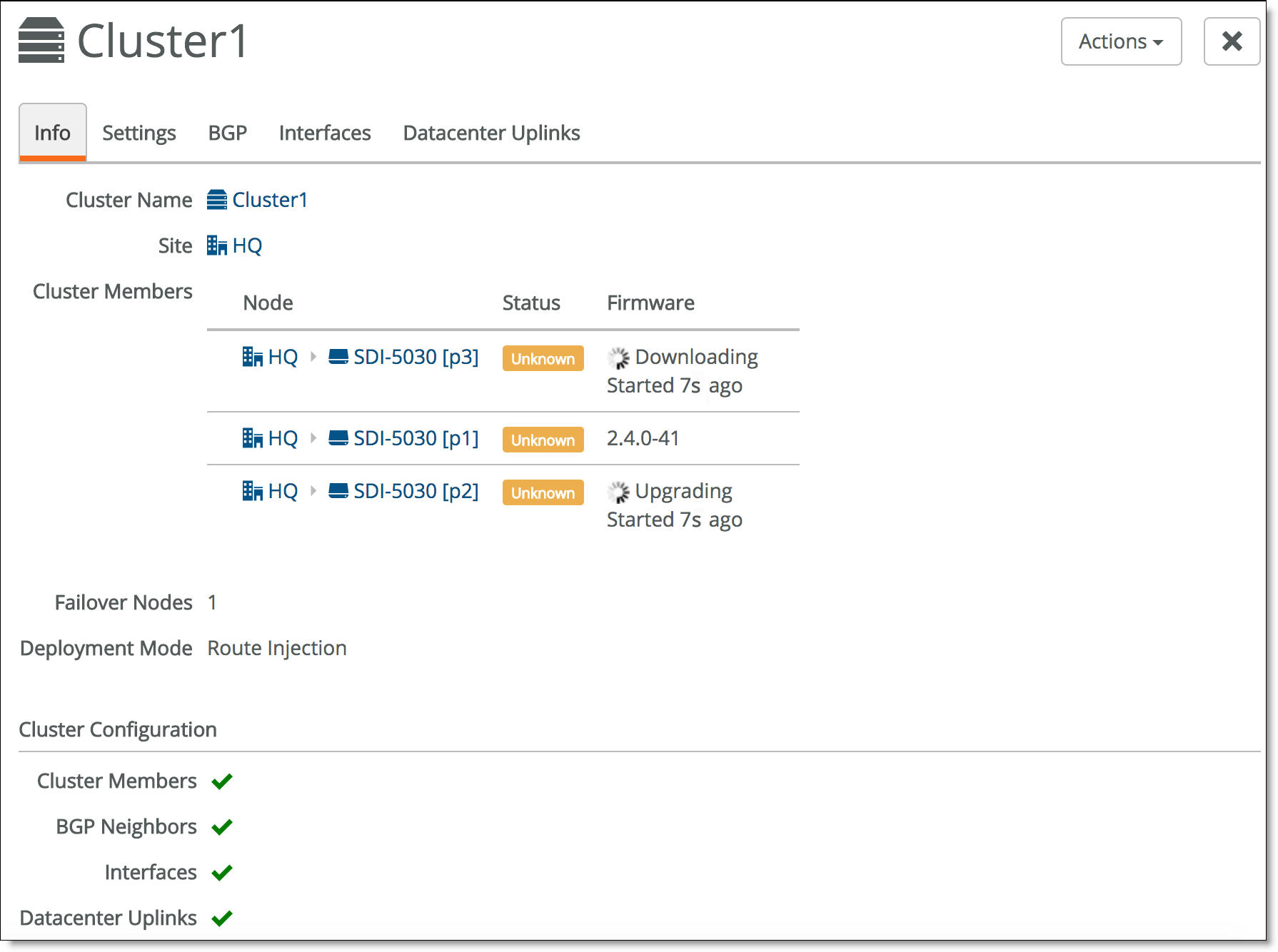Click the large cluster icon in the header

click(41, 41)
